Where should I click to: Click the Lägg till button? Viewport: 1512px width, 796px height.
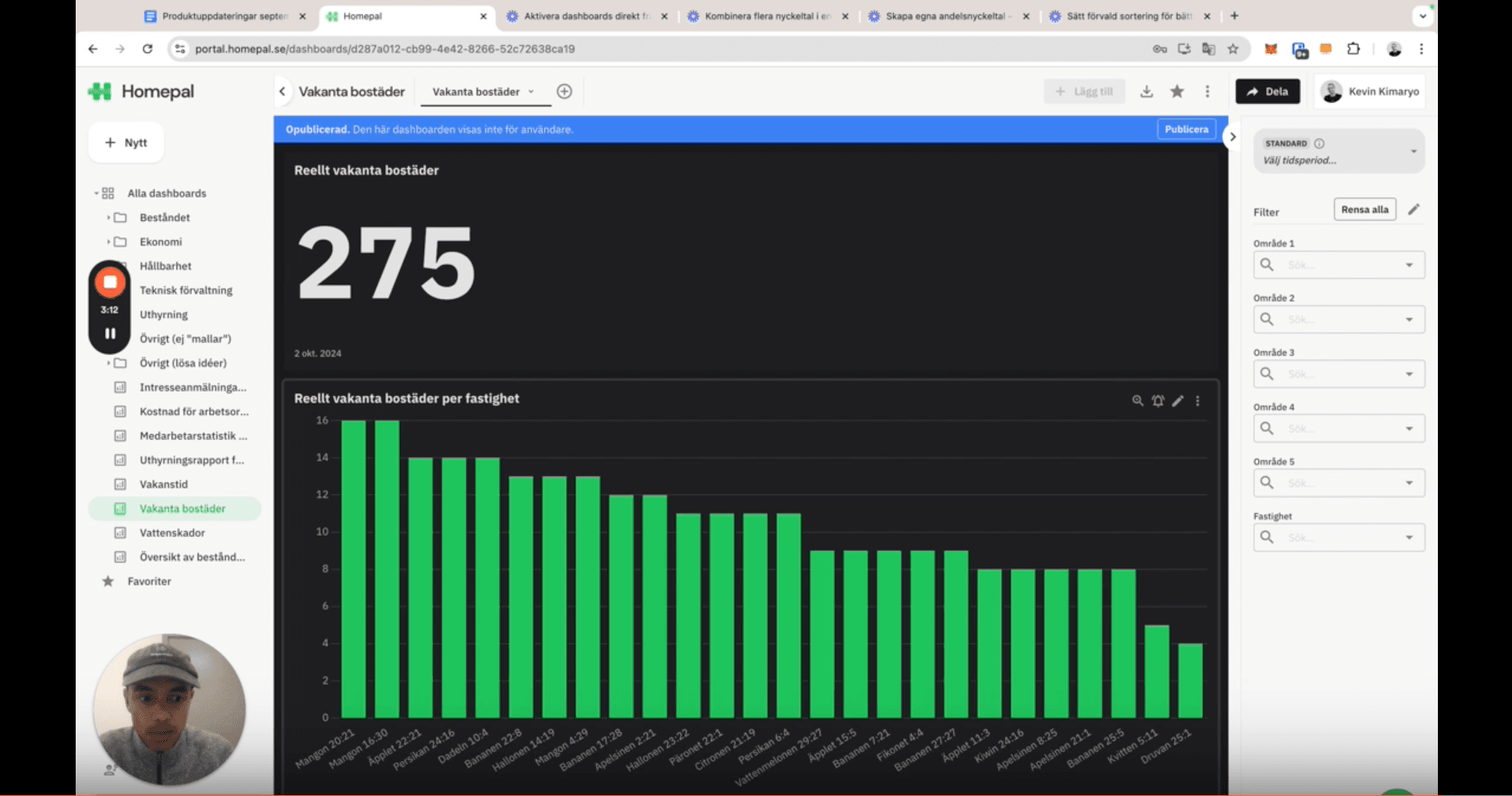pos(1085,91)
